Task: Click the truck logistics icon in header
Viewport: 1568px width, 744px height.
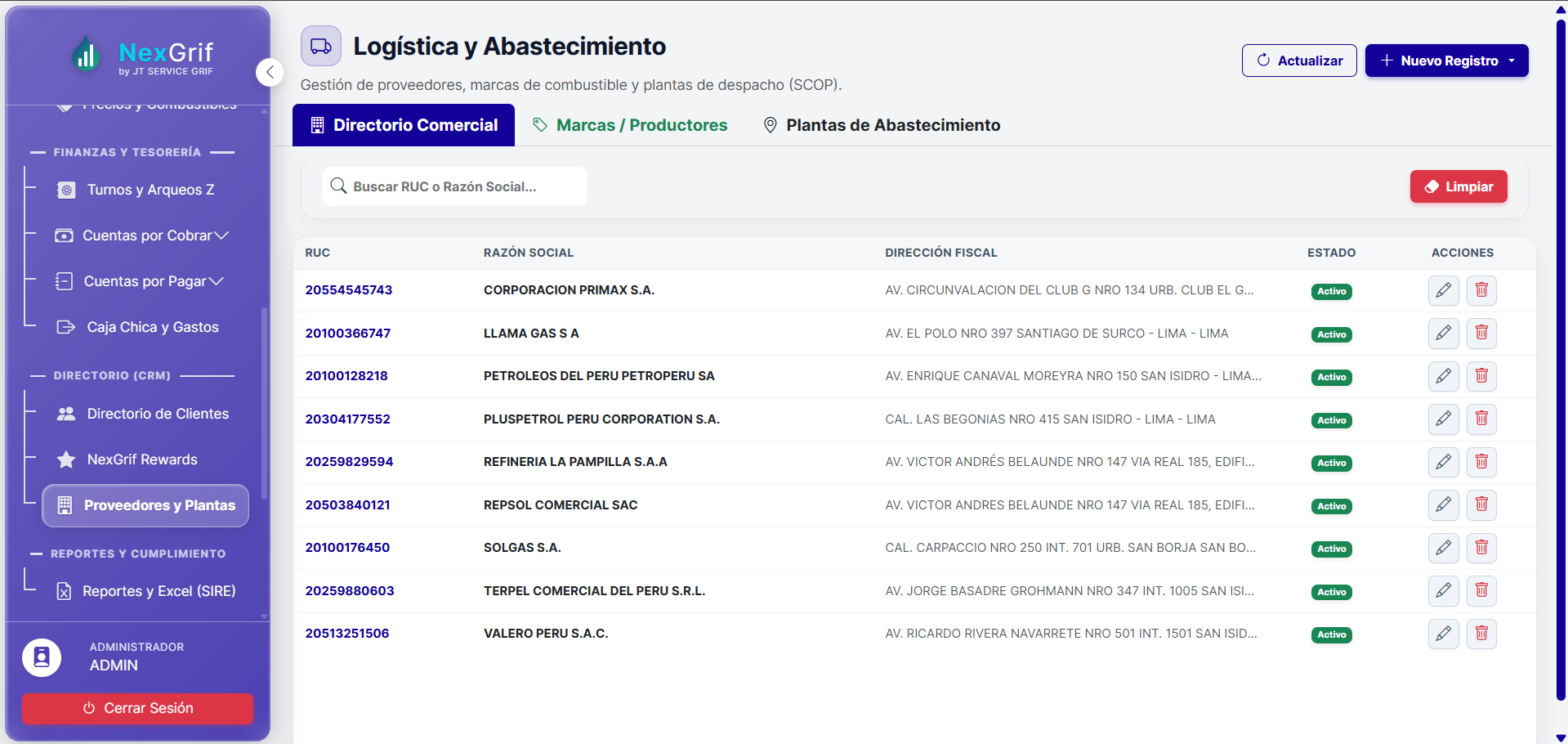Action: point(321,46)
